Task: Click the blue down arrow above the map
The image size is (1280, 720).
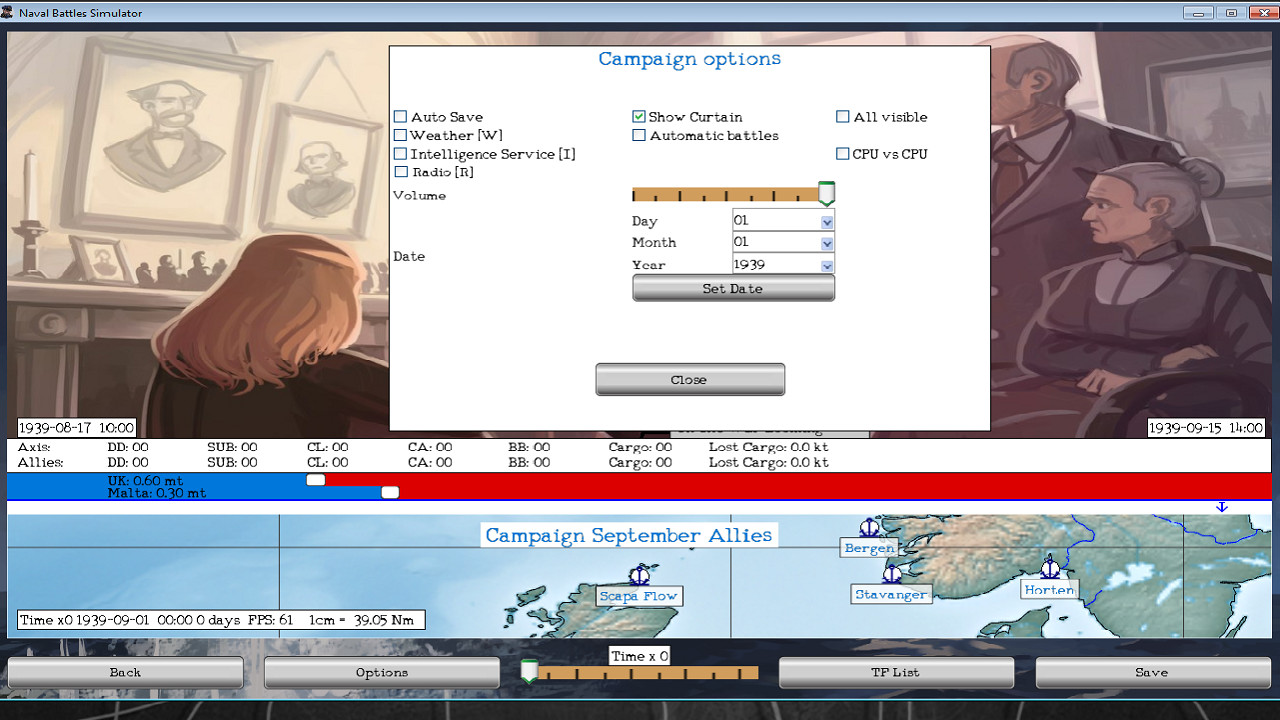Action: point(1221,507)
